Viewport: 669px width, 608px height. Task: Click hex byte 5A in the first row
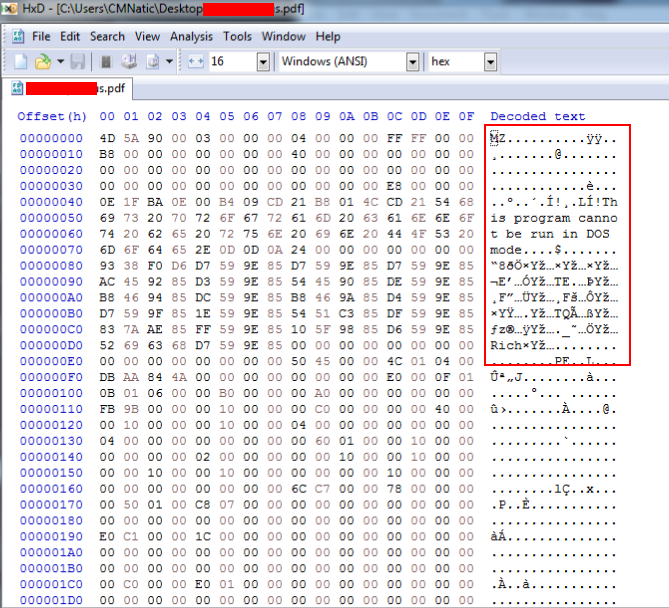[x=131, y=138]
